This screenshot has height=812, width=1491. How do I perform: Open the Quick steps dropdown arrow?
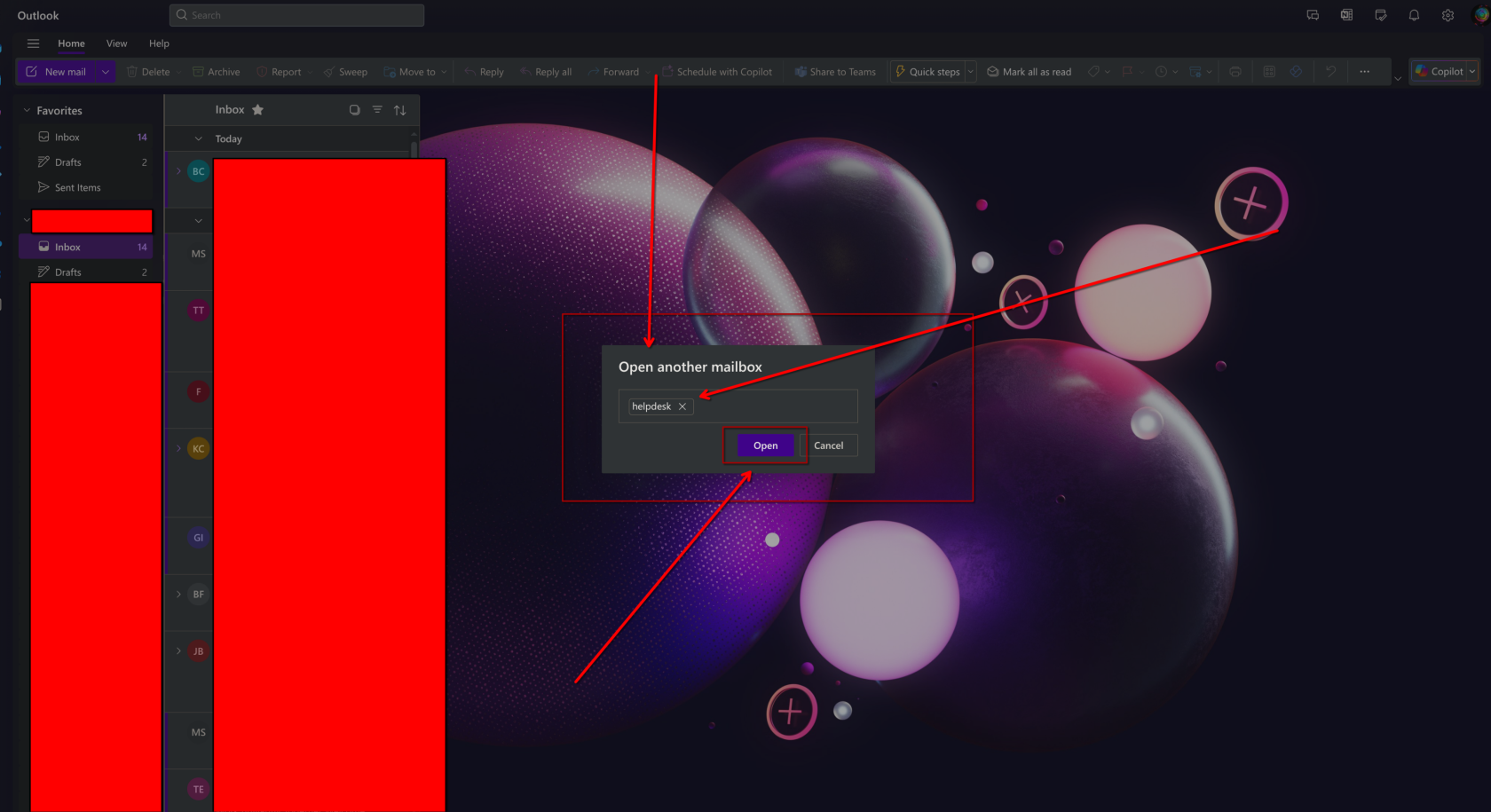970,72
